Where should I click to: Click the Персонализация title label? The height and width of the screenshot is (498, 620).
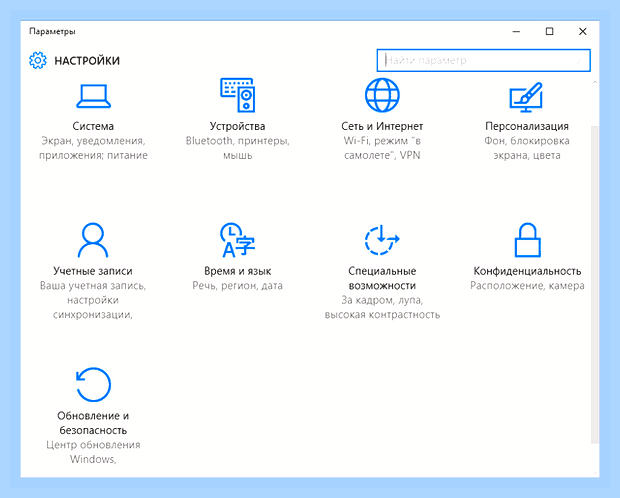click(527, 127)
